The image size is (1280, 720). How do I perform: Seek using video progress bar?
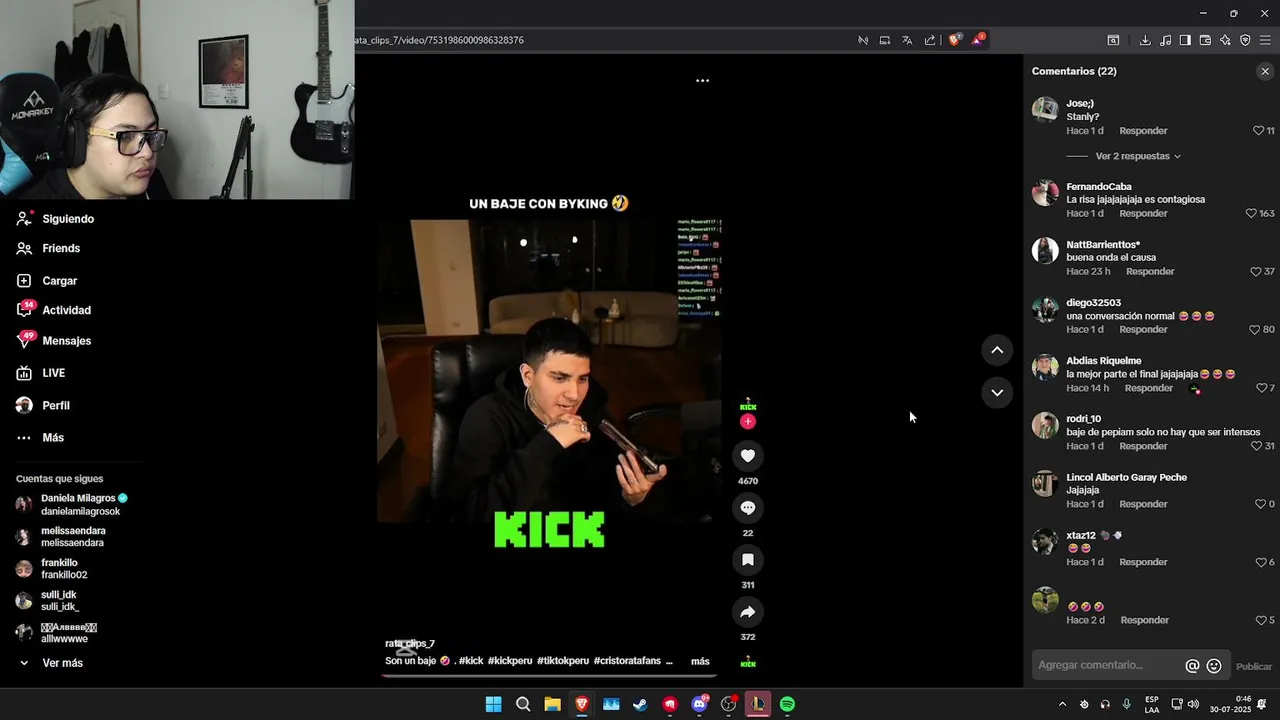coord(549,676)
